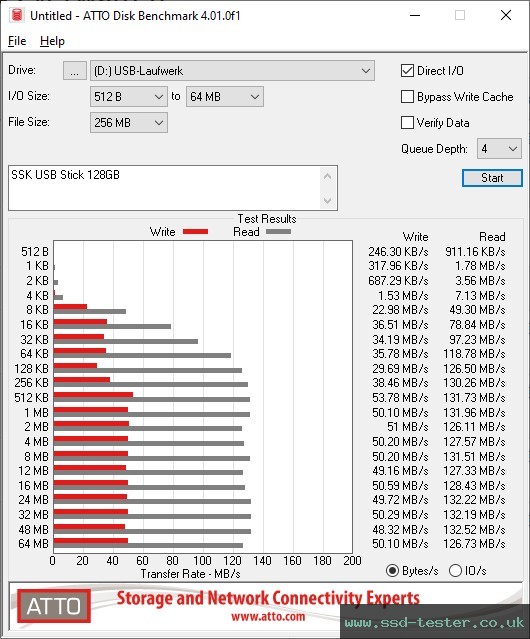The image size is (530, 639).
Task: Click the description box scroll up arrow
Action: tap(328, 176)
